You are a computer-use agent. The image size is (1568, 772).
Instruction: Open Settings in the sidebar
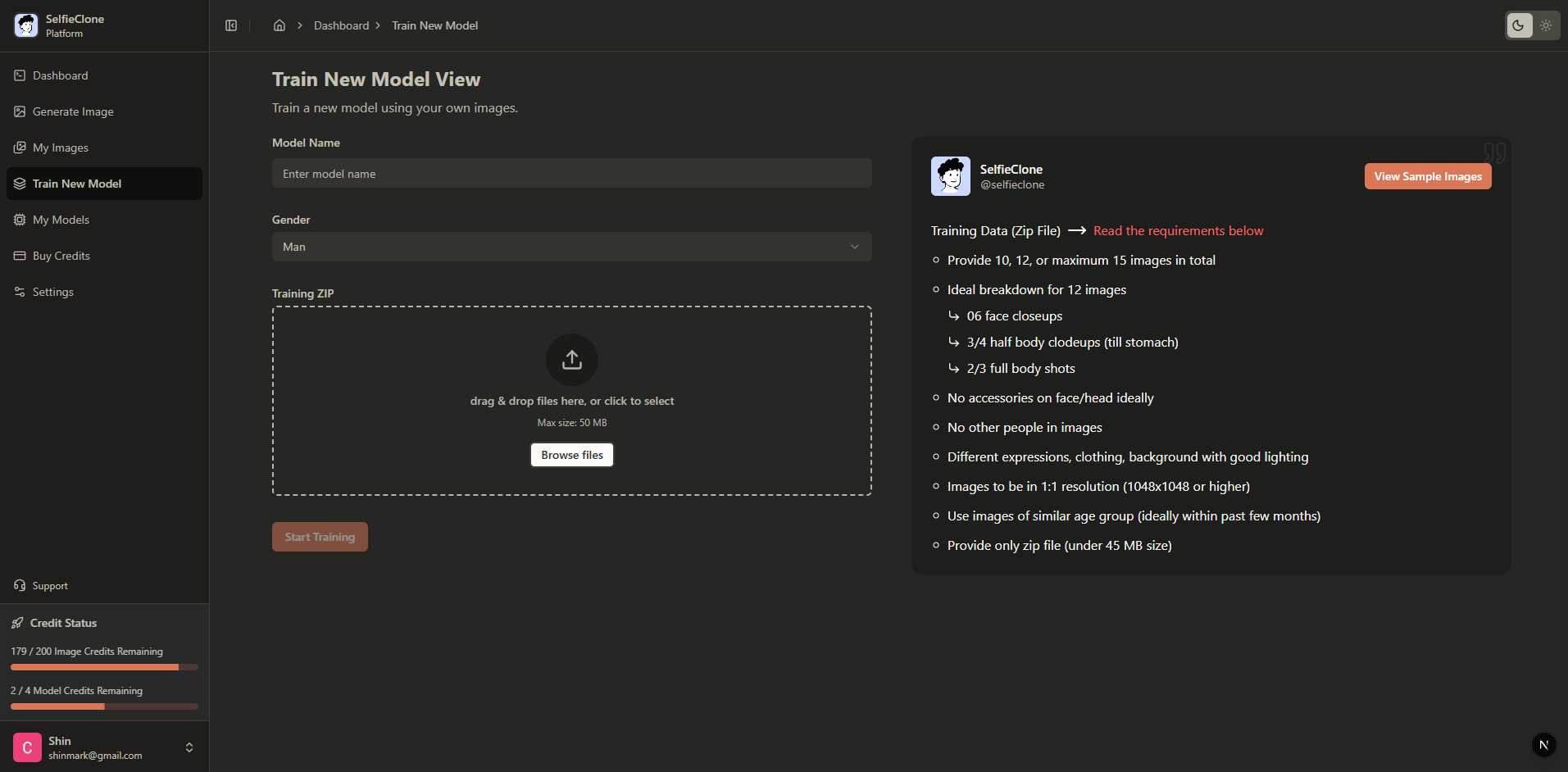pyautogui.click(x=104, y=292)
